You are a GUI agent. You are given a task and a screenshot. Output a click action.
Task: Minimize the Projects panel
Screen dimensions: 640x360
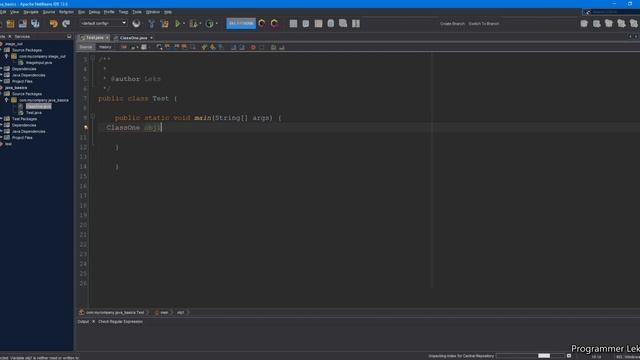(x=69, y=36)
